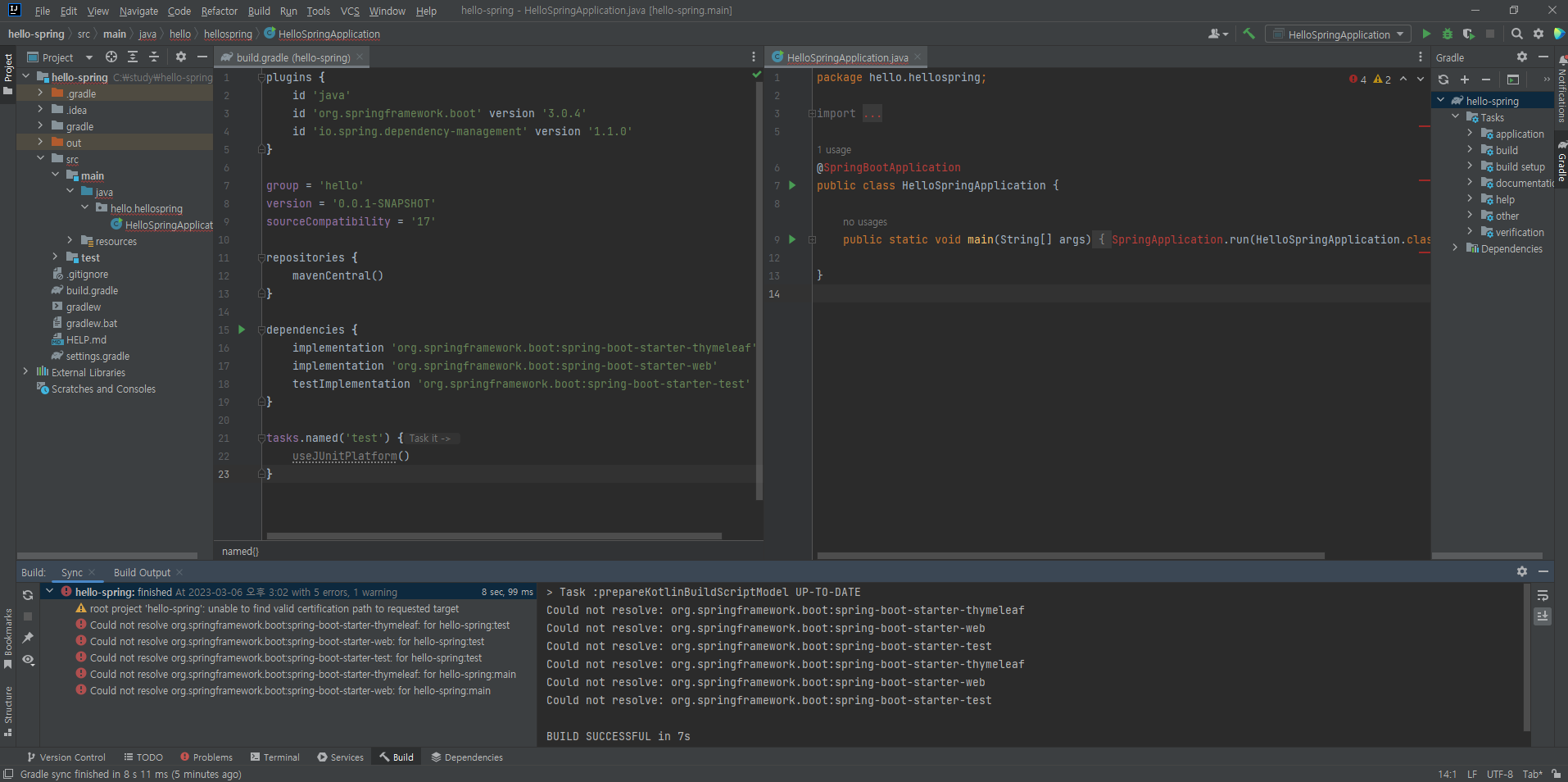Go to next highlighted error arrow
The image size is (1568, 782).
click(x=1421, y=80)
